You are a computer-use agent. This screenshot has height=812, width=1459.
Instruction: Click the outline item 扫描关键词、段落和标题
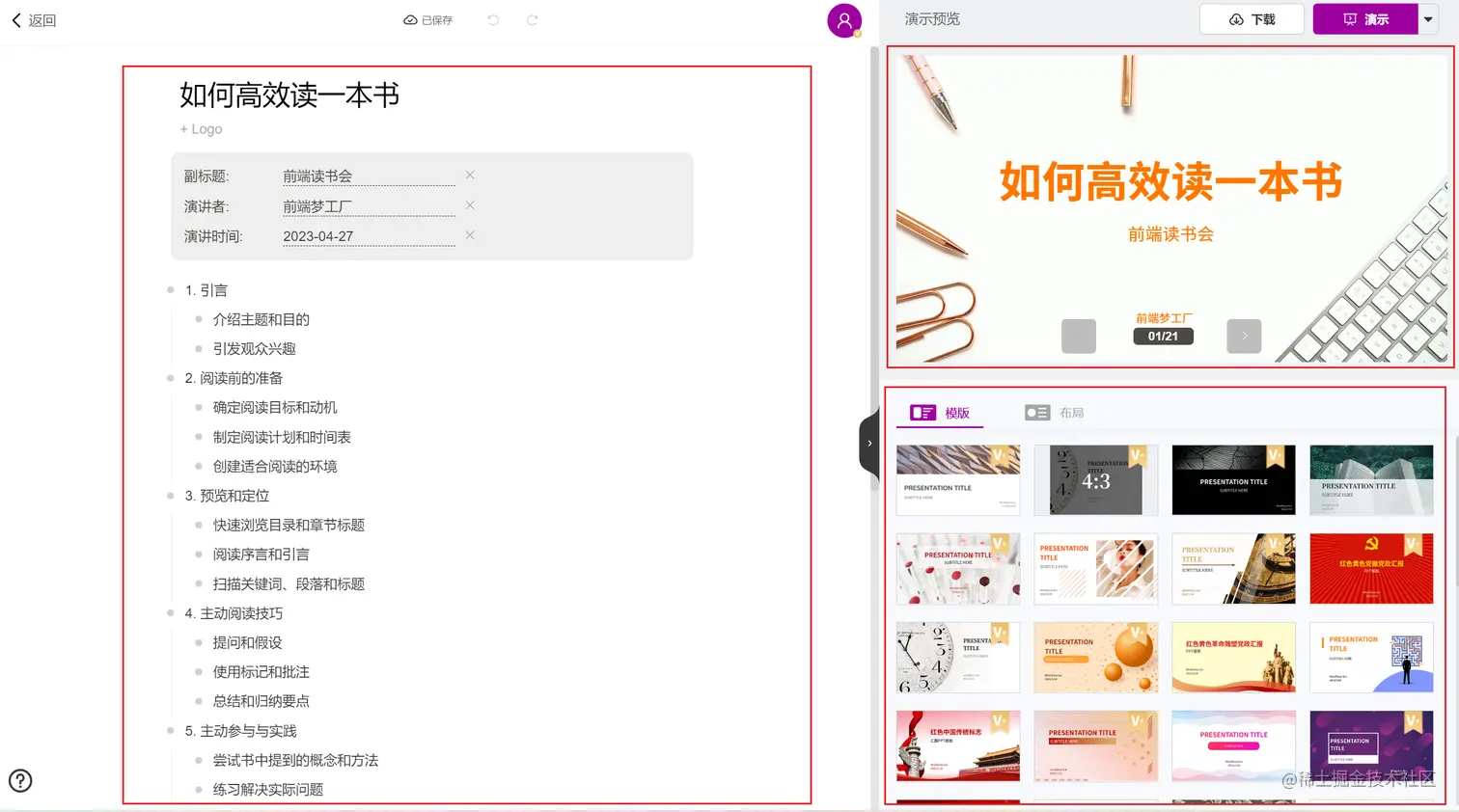click(x=289, y=584)
